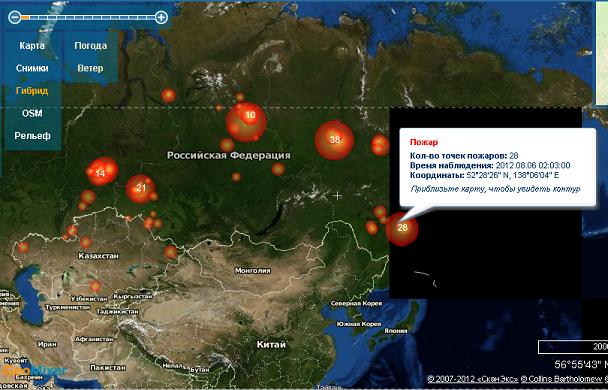Toggle the Погода weather overlay
This screenshot has width=608, height=390.
pyautogui.click(x=91, y=46)
